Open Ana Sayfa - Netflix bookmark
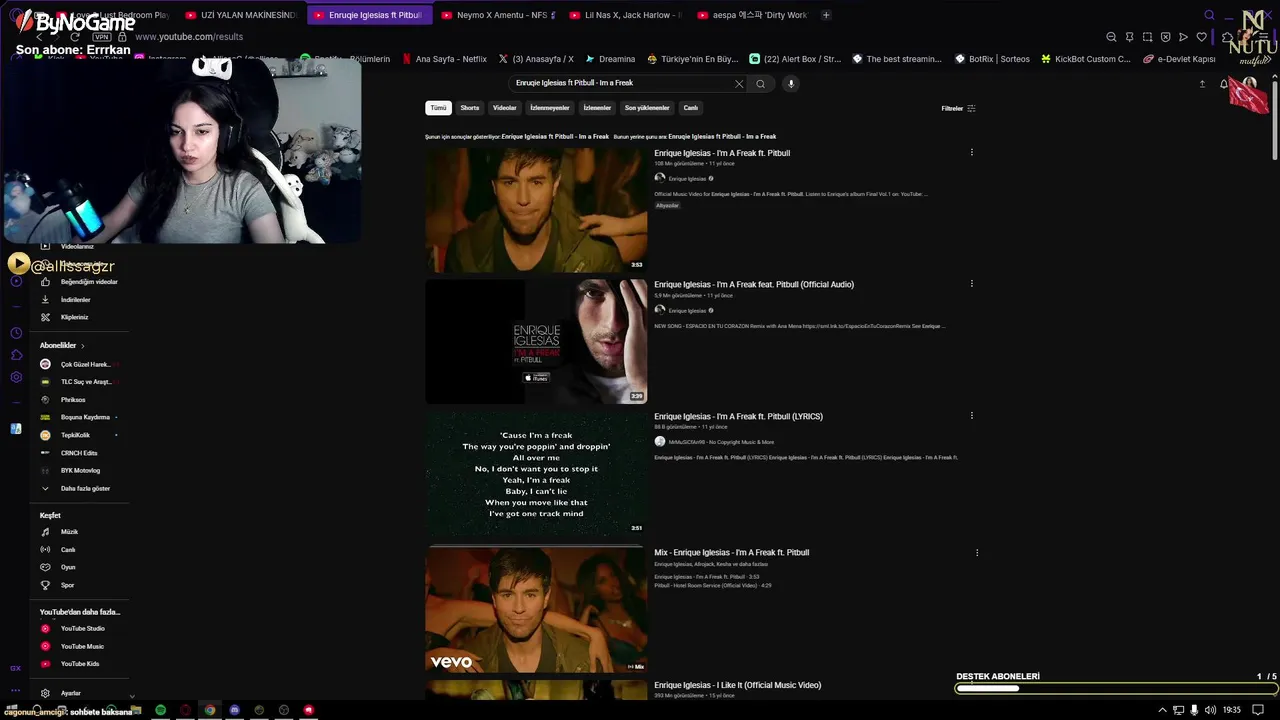1280x720 pixels. pyautogui.click(x=443, y=59)
